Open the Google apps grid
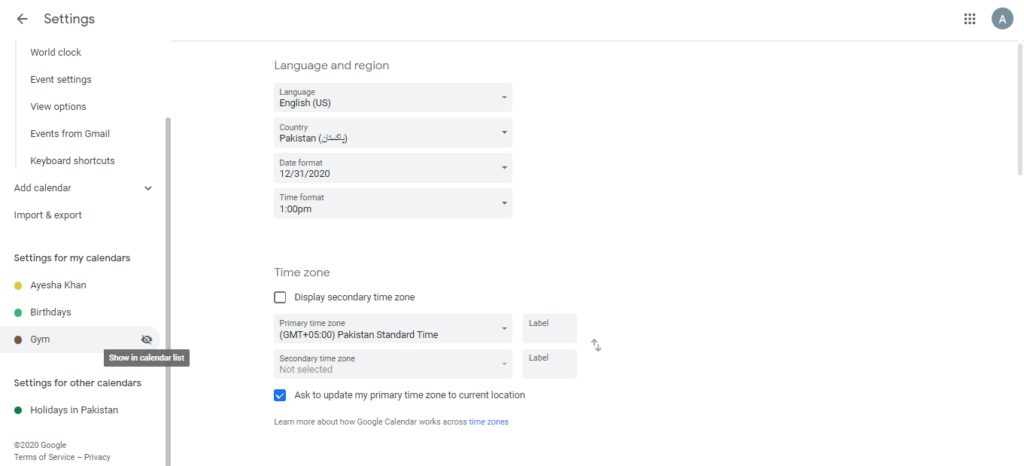 click(970, 19)
